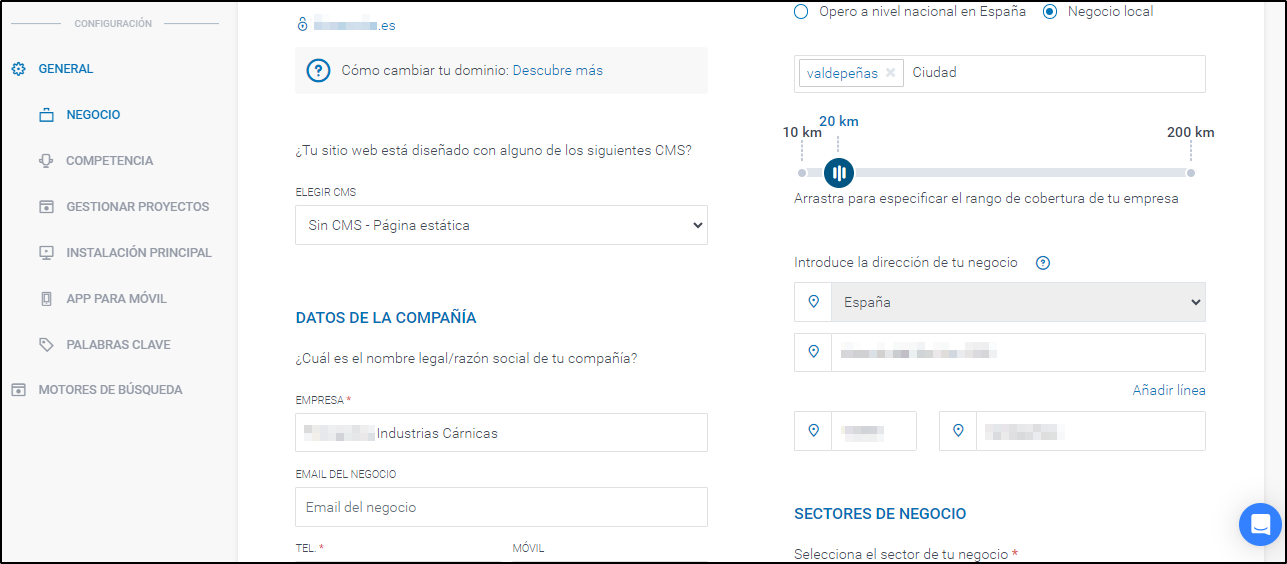Select the 'Negocio local' radio option

pos(1050,12)
